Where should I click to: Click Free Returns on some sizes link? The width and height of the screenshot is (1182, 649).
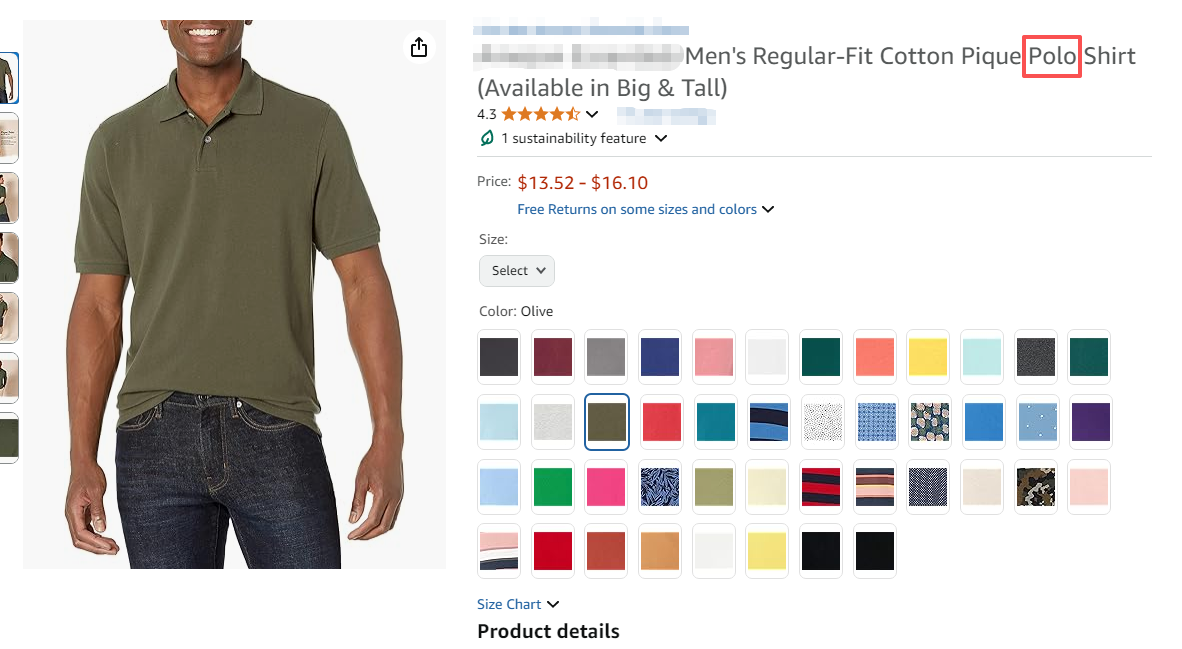click(637, 210)
